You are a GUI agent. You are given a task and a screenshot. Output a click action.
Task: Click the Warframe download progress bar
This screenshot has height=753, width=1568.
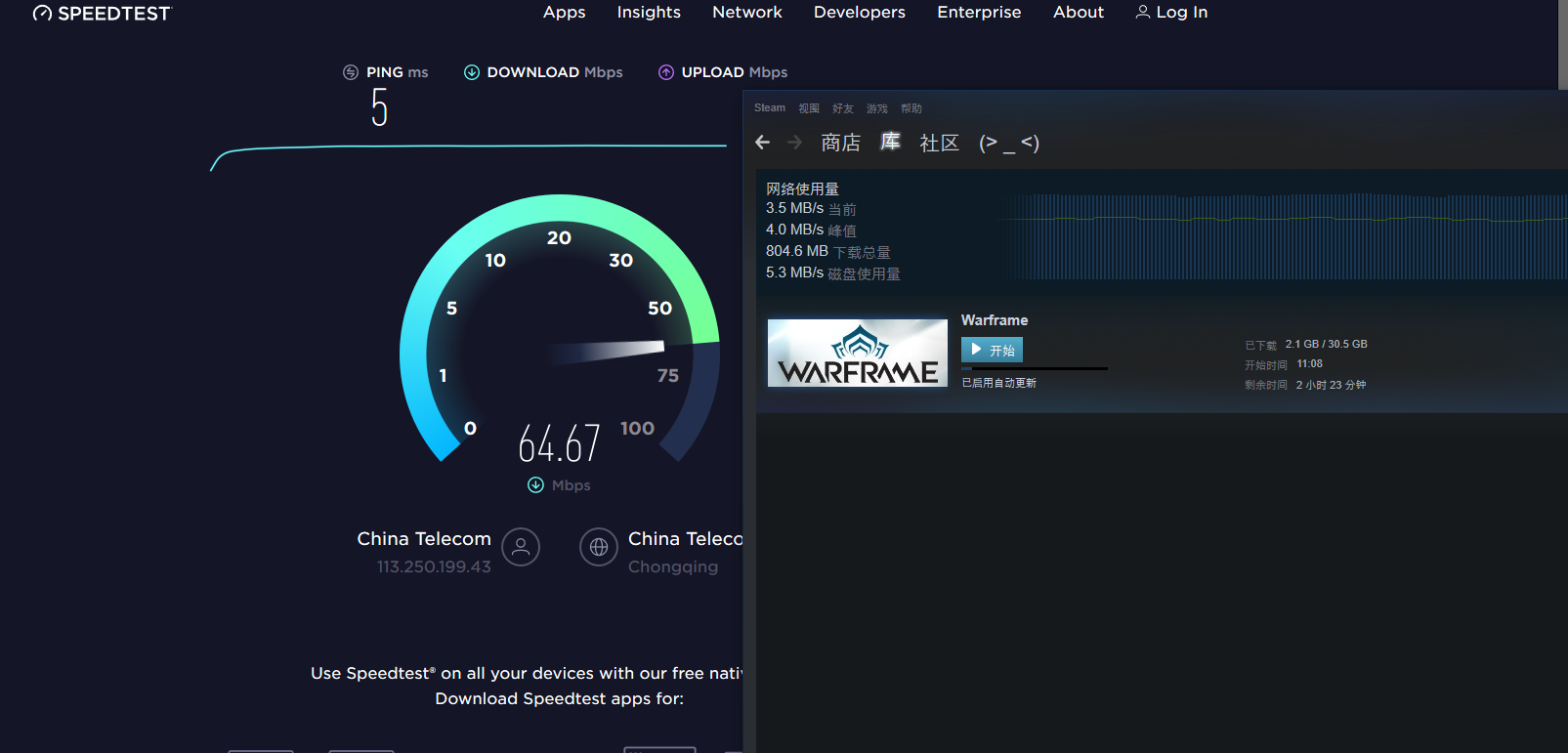click(x=1034, y=369)
